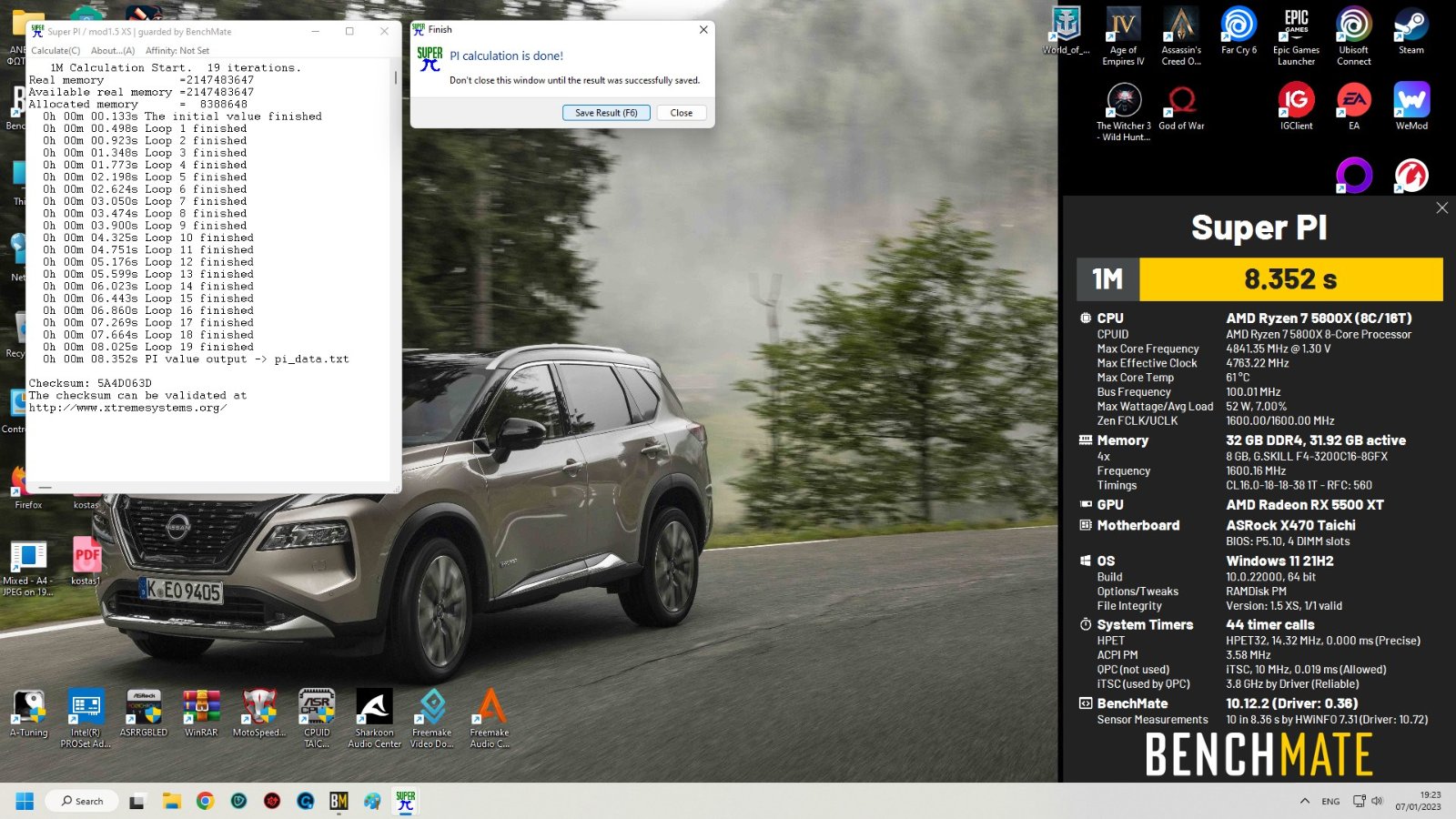Click AMD Radeon RX 5500 XT text
The height and width of the screenshot is (819, 1456).
click(1304, 505)
